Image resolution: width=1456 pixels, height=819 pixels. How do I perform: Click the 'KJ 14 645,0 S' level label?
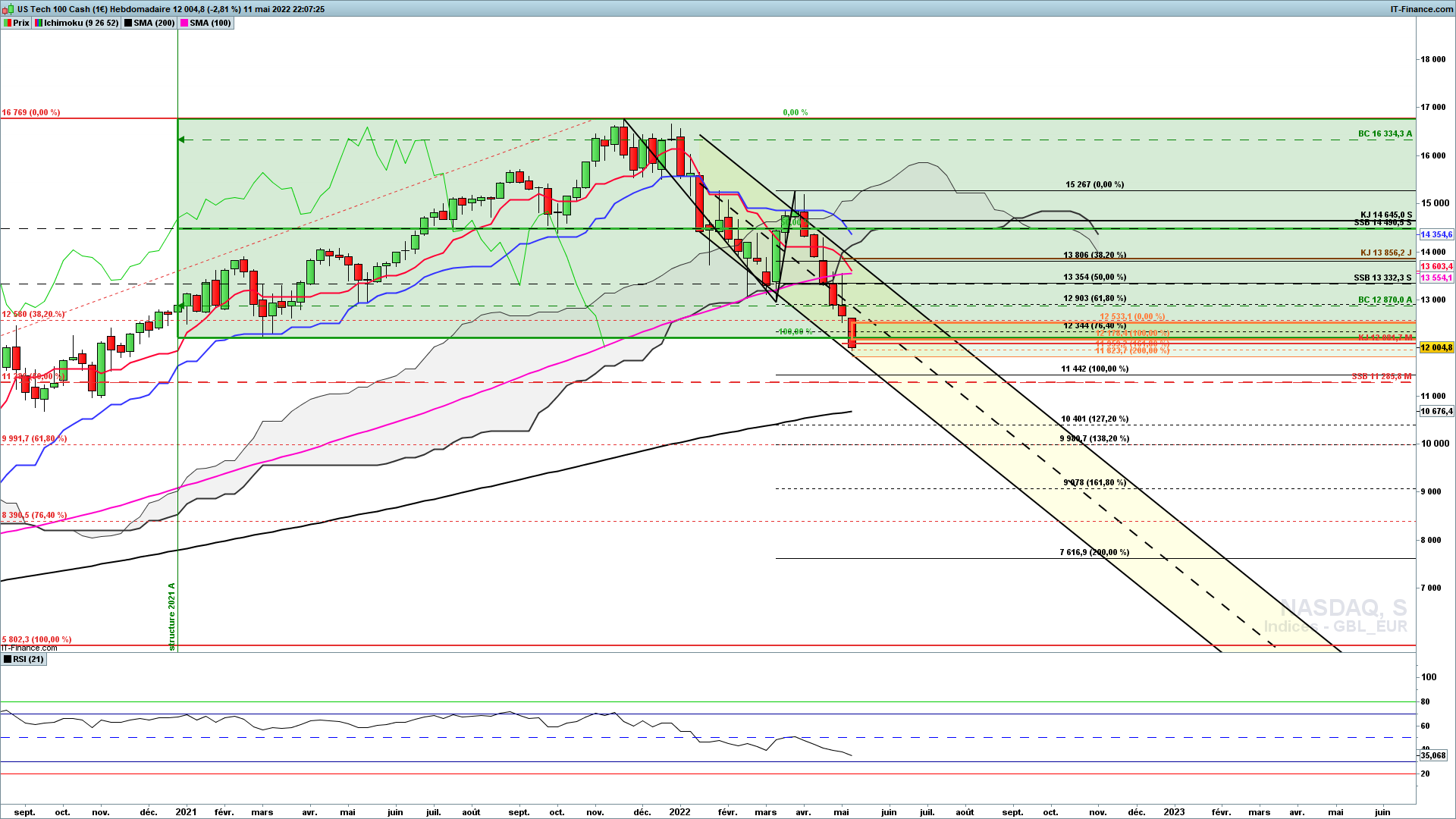(1386, 215)
